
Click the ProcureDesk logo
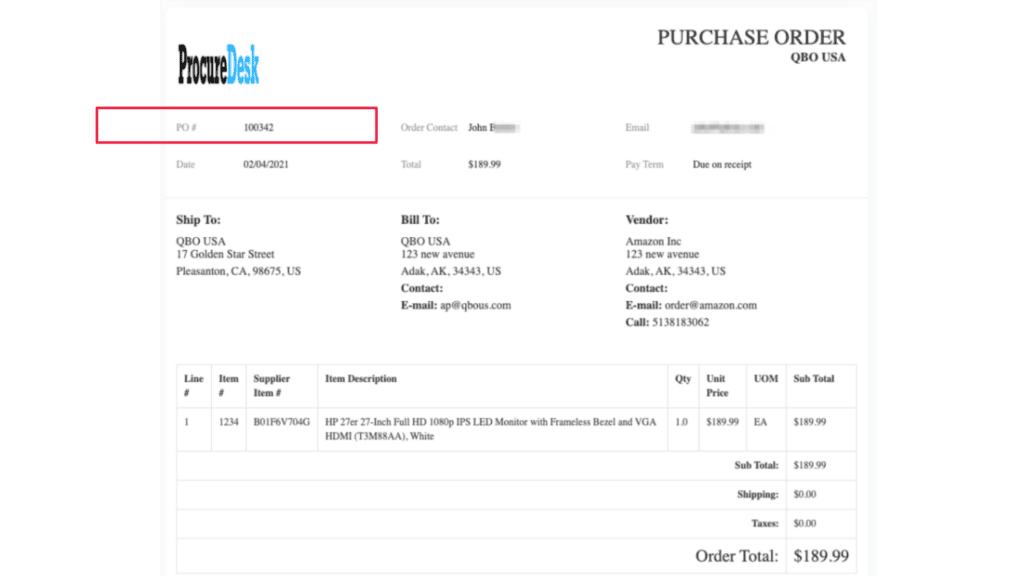[x=219, y=65]
